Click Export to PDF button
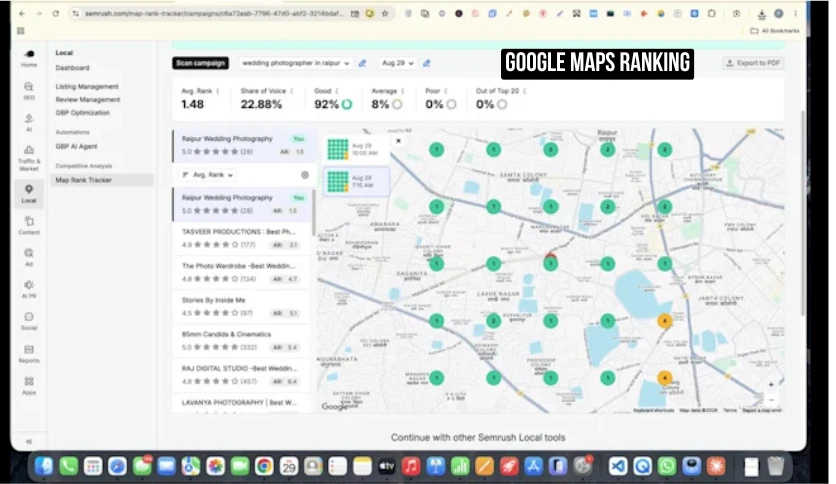 pyautogui.click(x=753, y=63)
